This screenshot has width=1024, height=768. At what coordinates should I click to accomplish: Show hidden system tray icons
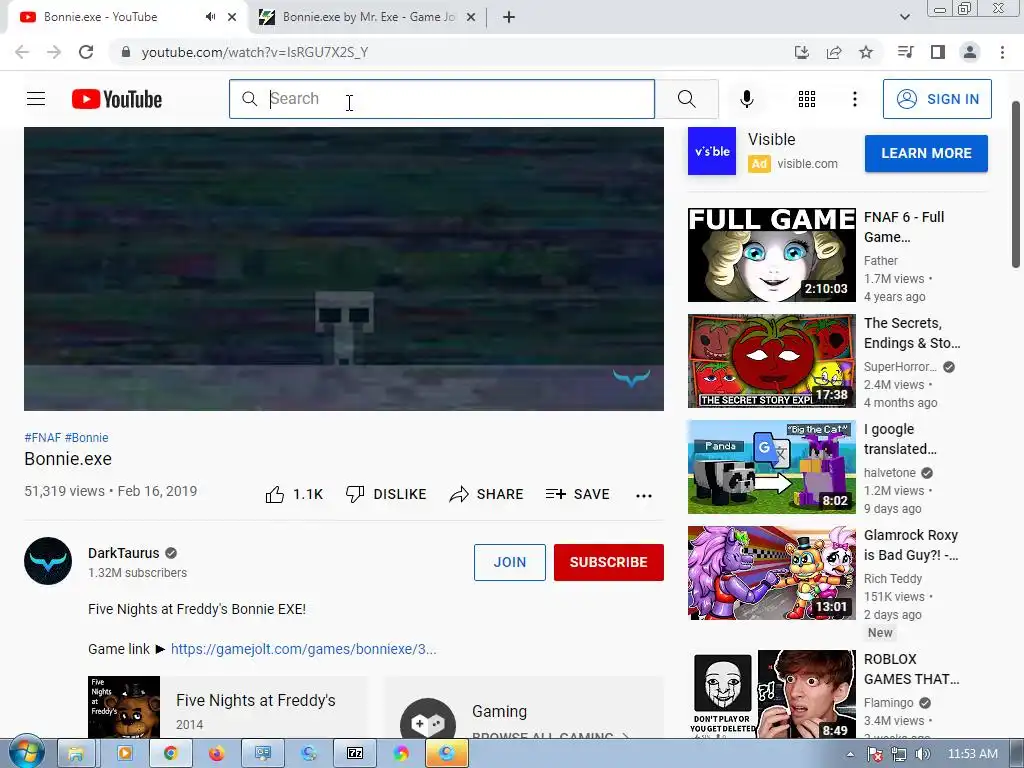tap(850, 754)
